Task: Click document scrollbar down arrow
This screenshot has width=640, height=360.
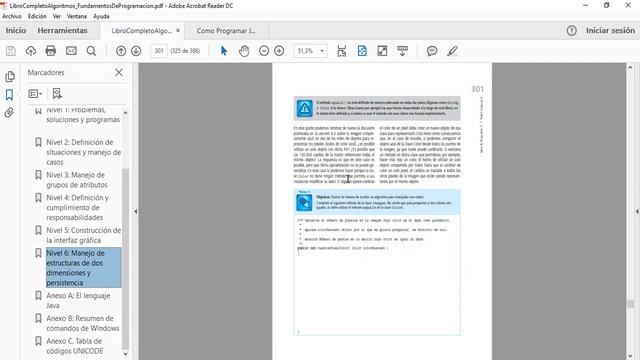Action: pyautogui.click(x=630, y=356)
